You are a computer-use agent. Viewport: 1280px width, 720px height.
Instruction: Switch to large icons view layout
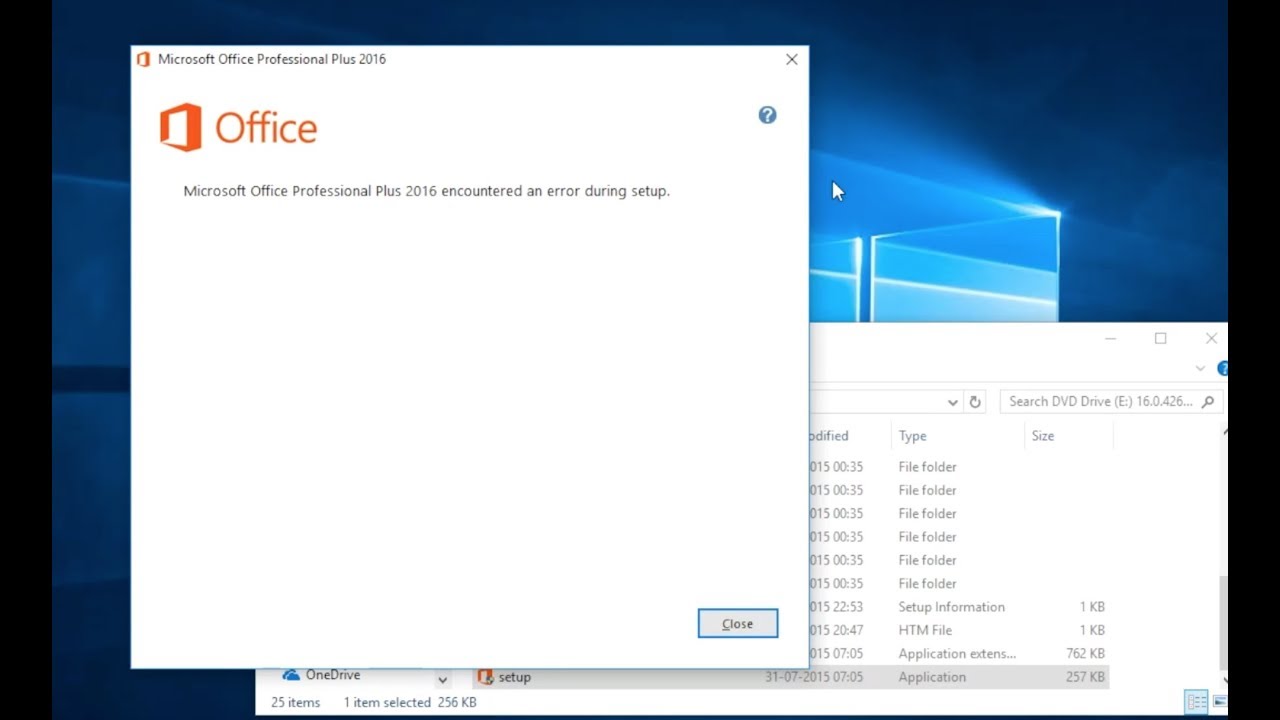pos(1219,702)
